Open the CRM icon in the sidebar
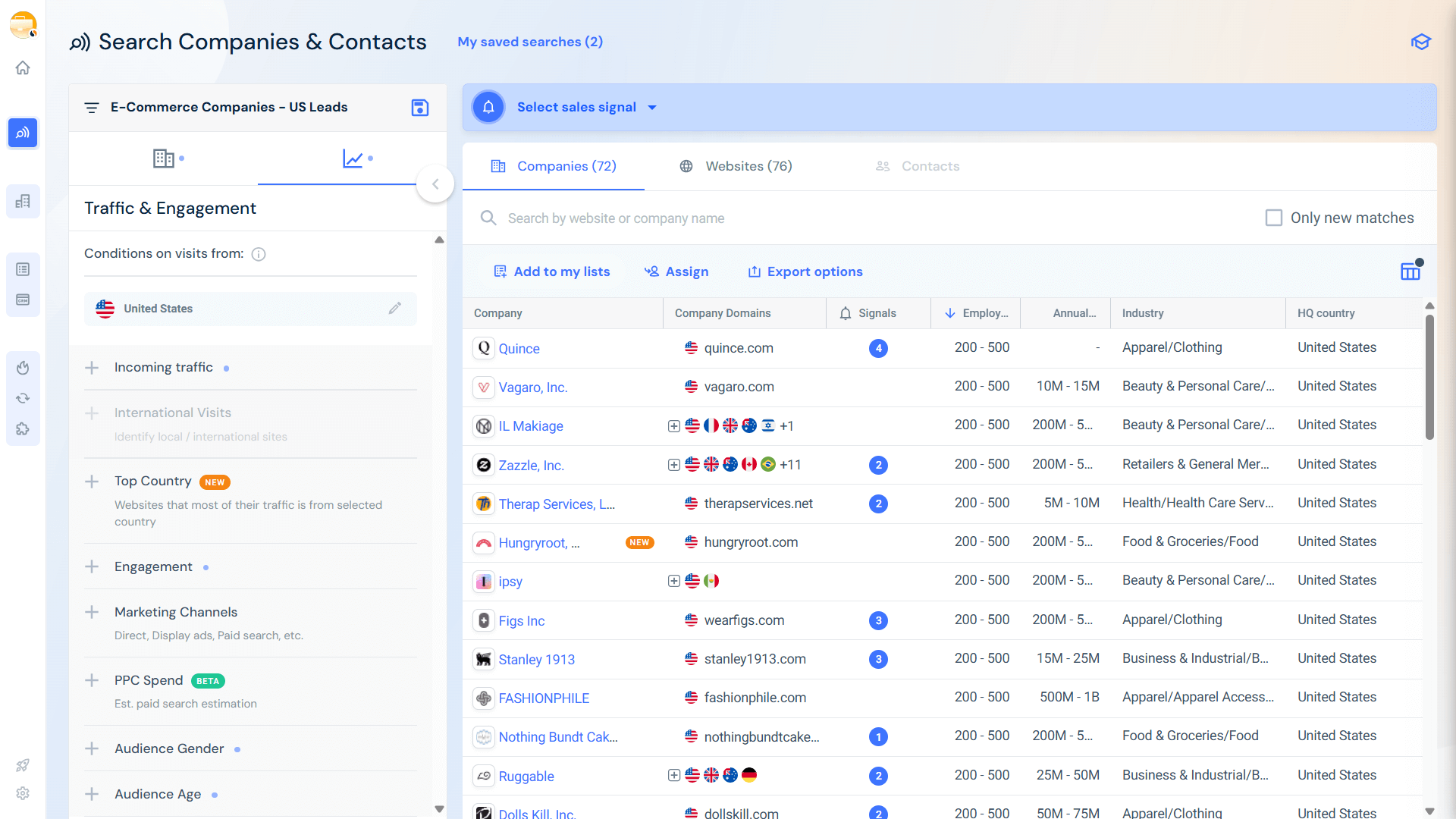Viewport: 1456px width, 819px height. 23,300
